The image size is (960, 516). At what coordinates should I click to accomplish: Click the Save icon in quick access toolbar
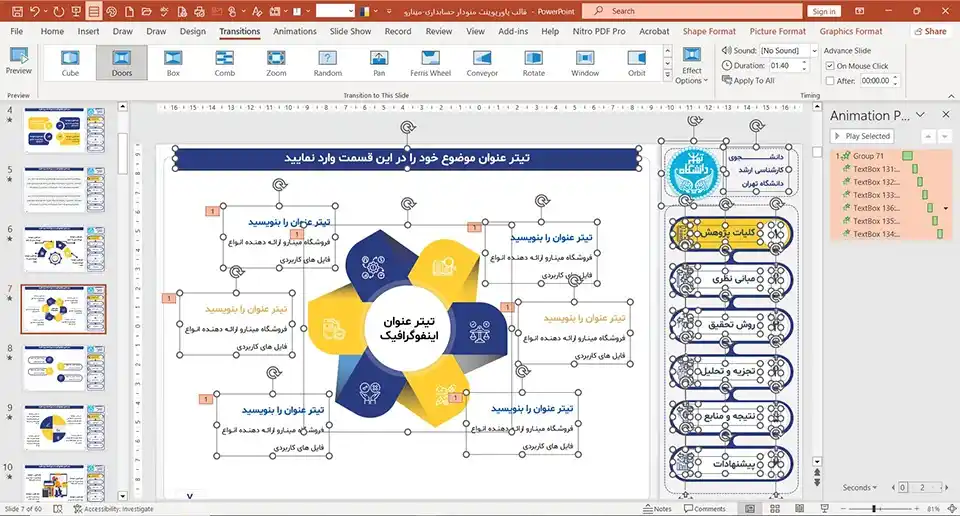(x=17, y=11)
